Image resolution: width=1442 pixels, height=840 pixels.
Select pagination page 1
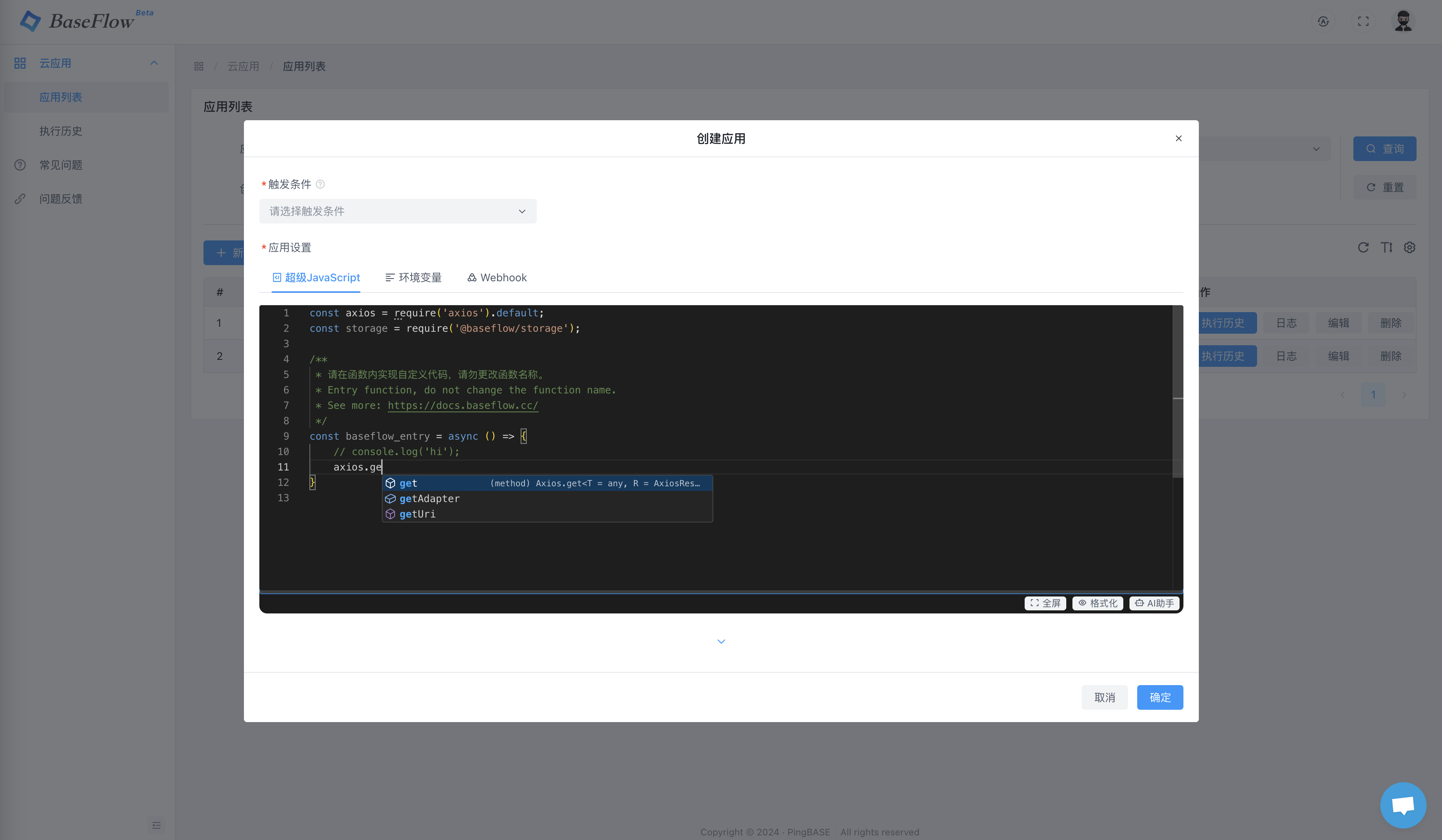pos(1373,395)
